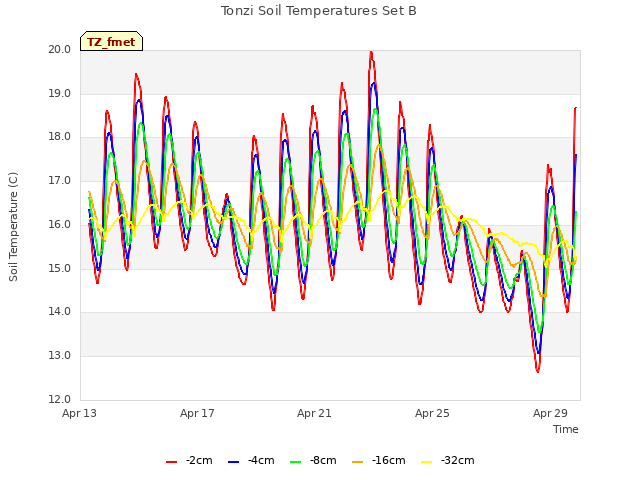Click the highest red peak near 20.0
Image resolution: width=640 pixels, height=480 pixels.
point(371,52)
